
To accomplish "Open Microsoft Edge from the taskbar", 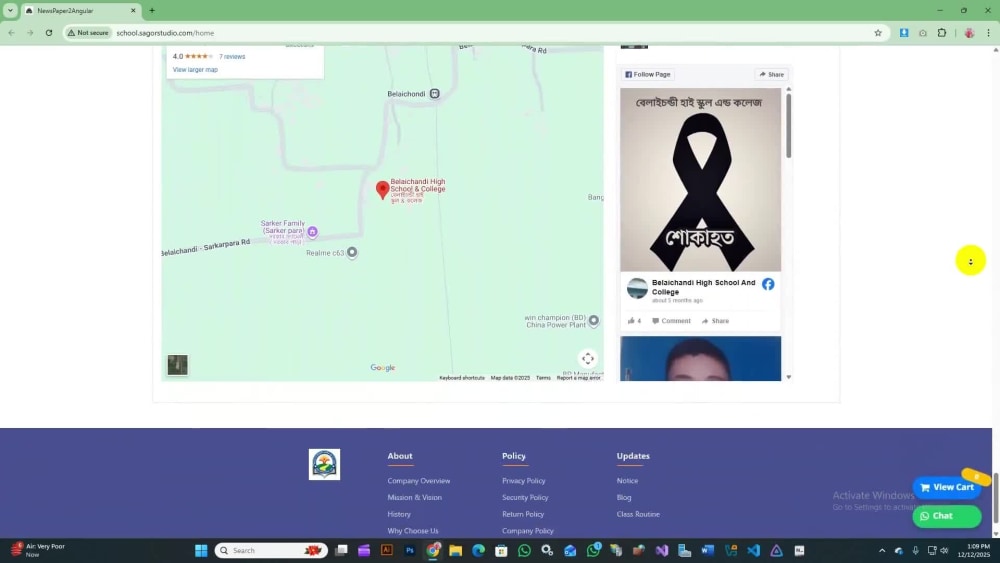I will click(x=478, y=550).
